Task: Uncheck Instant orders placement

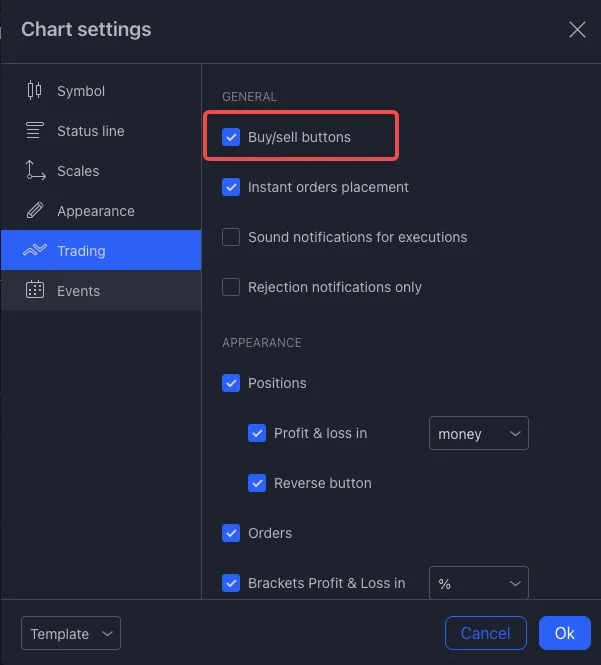Action: coord(231,187)
